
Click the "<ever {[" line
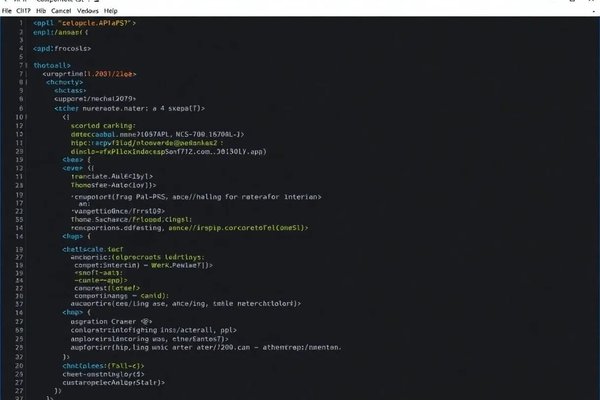[78, 168]
